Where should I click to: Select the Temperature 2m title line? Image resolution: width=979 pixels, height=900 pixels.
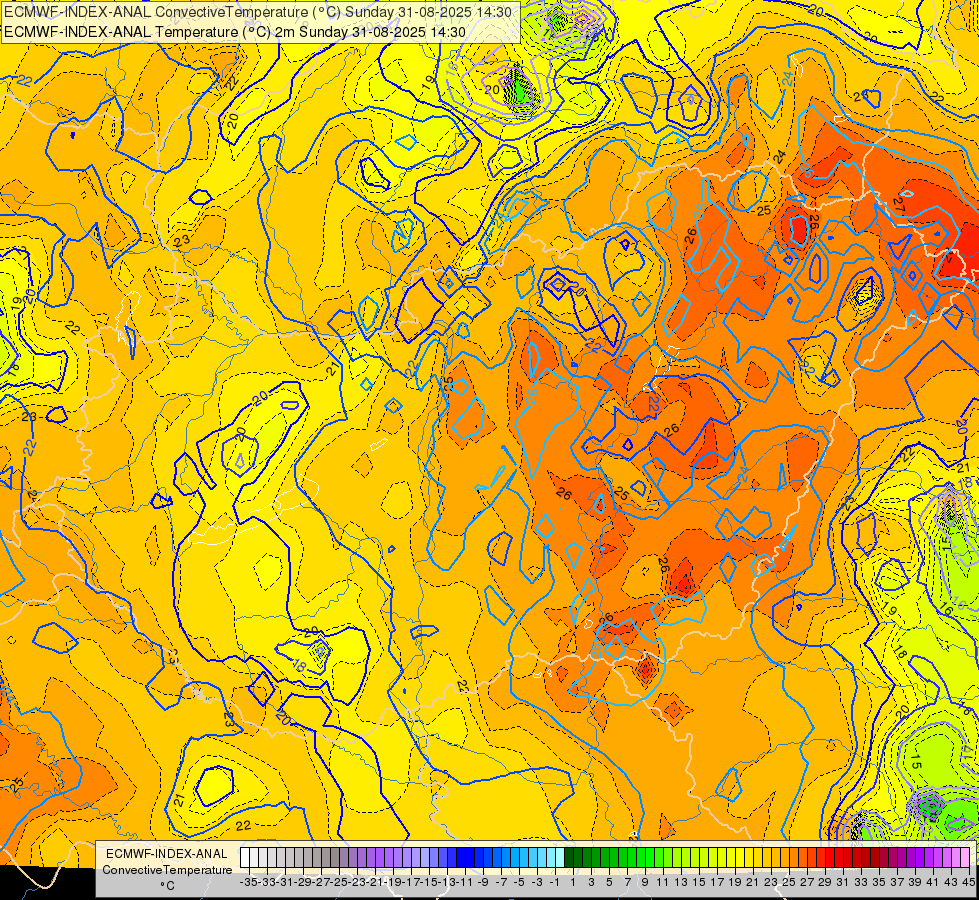235,32
